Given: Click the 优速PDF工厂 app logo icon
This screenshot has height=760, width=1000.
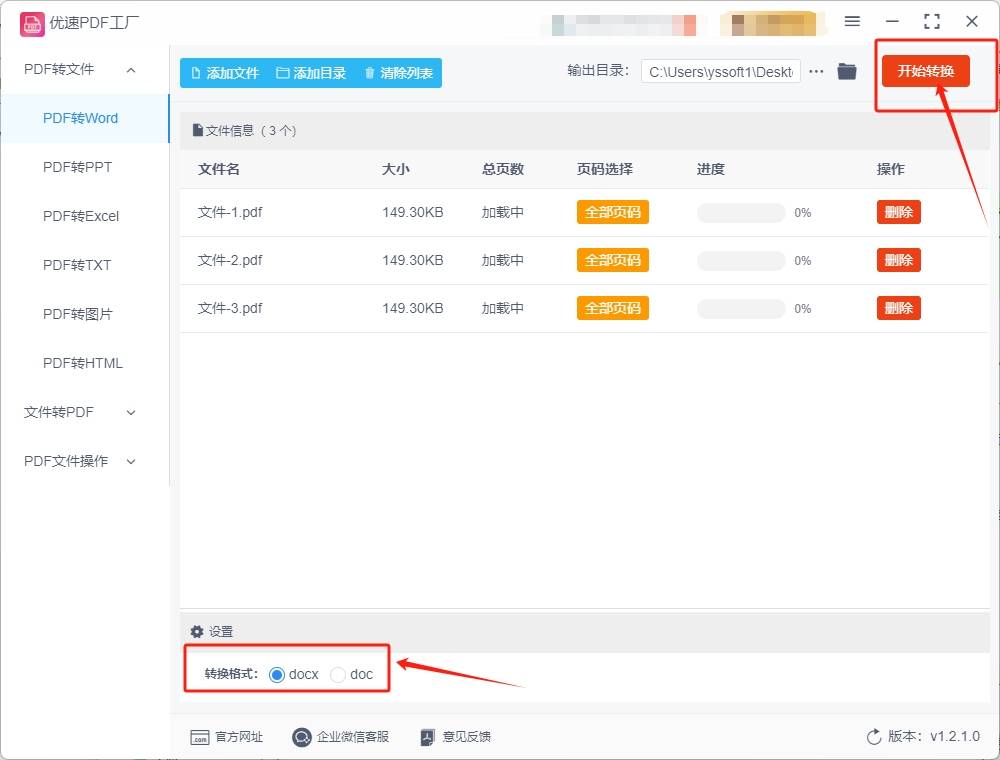Looking at the screenshot, I should click(32, 24).
